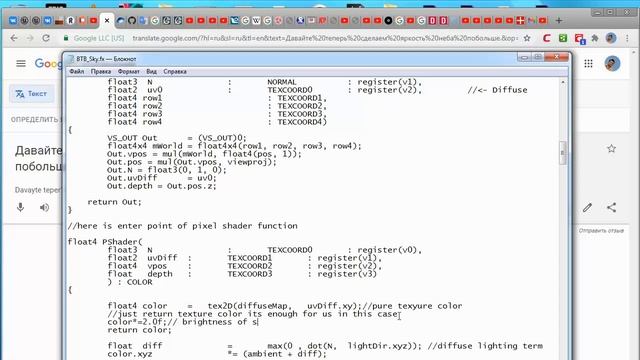
Task: Click the Notepad vertical scrollbar thumb
Action: [563, 153]
